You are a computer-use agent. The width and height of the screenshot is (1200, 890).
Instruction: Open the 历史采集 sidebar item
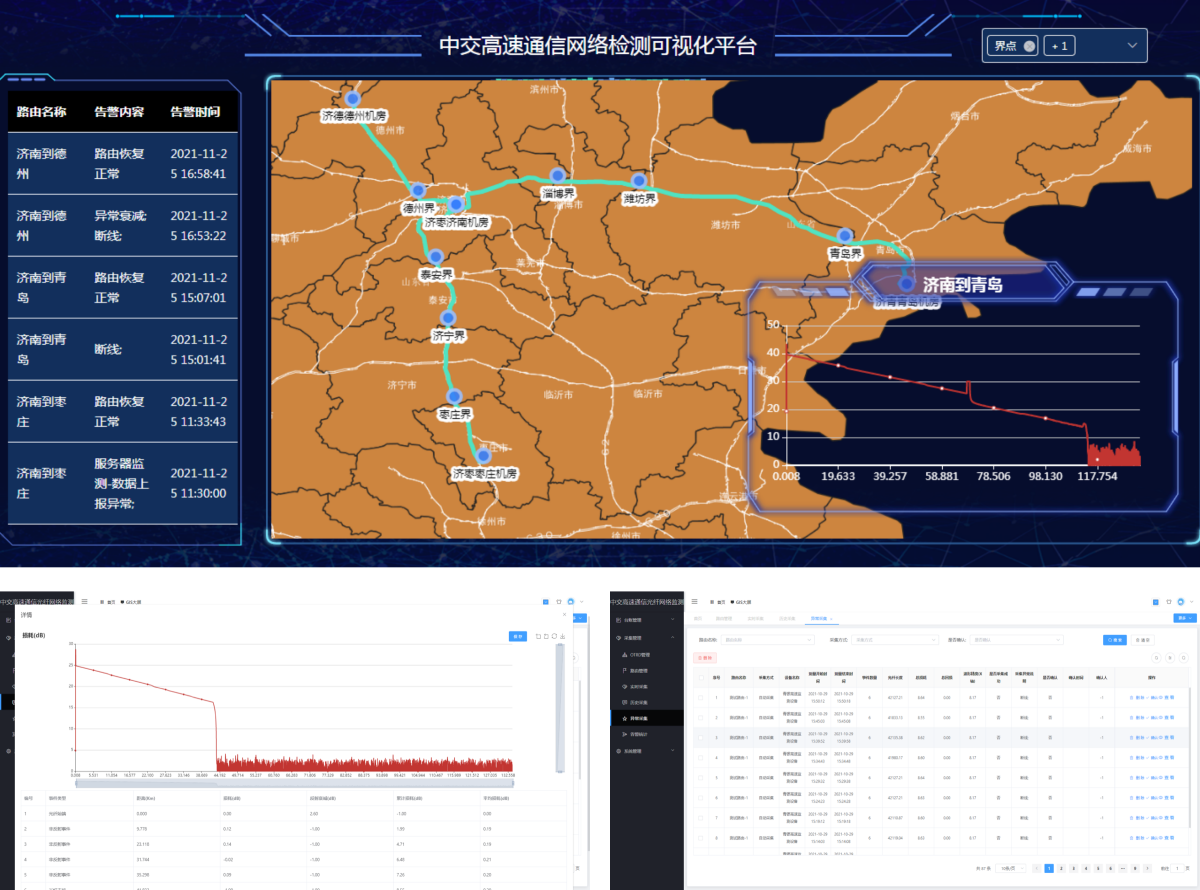[647, 702]
